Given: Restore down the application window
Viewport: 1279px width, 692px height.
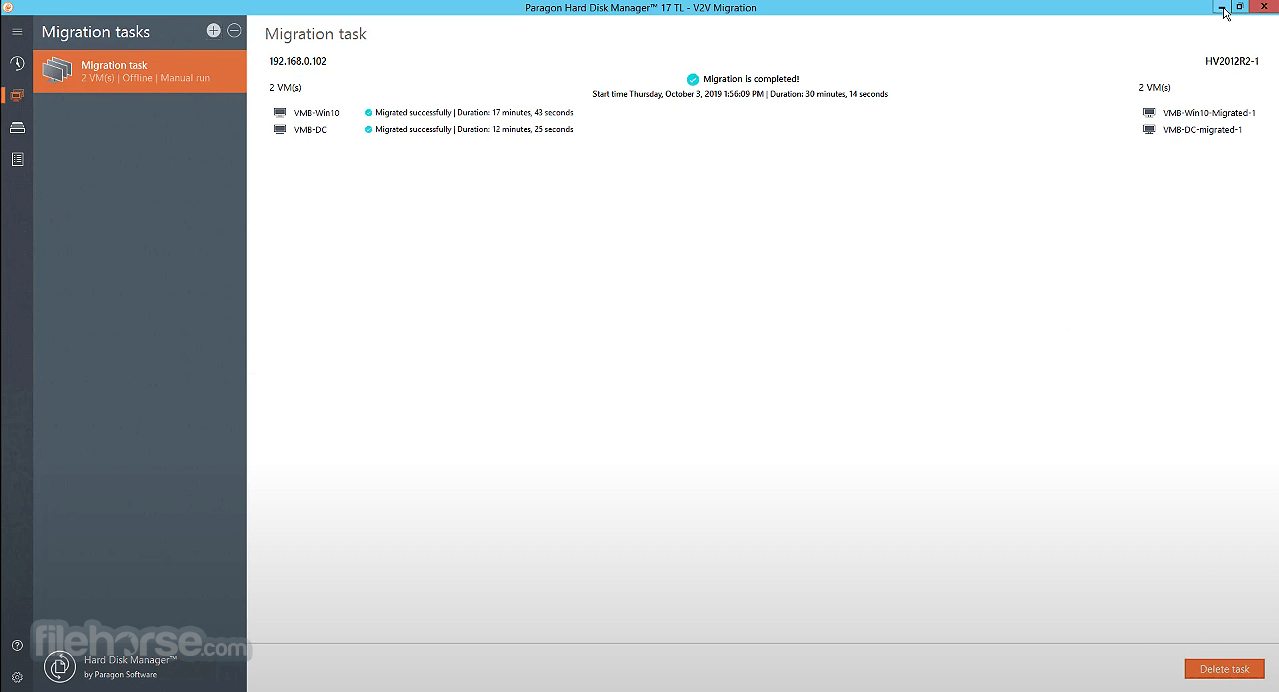Looking at the screenshot, I should click(x=1240, y=6).
